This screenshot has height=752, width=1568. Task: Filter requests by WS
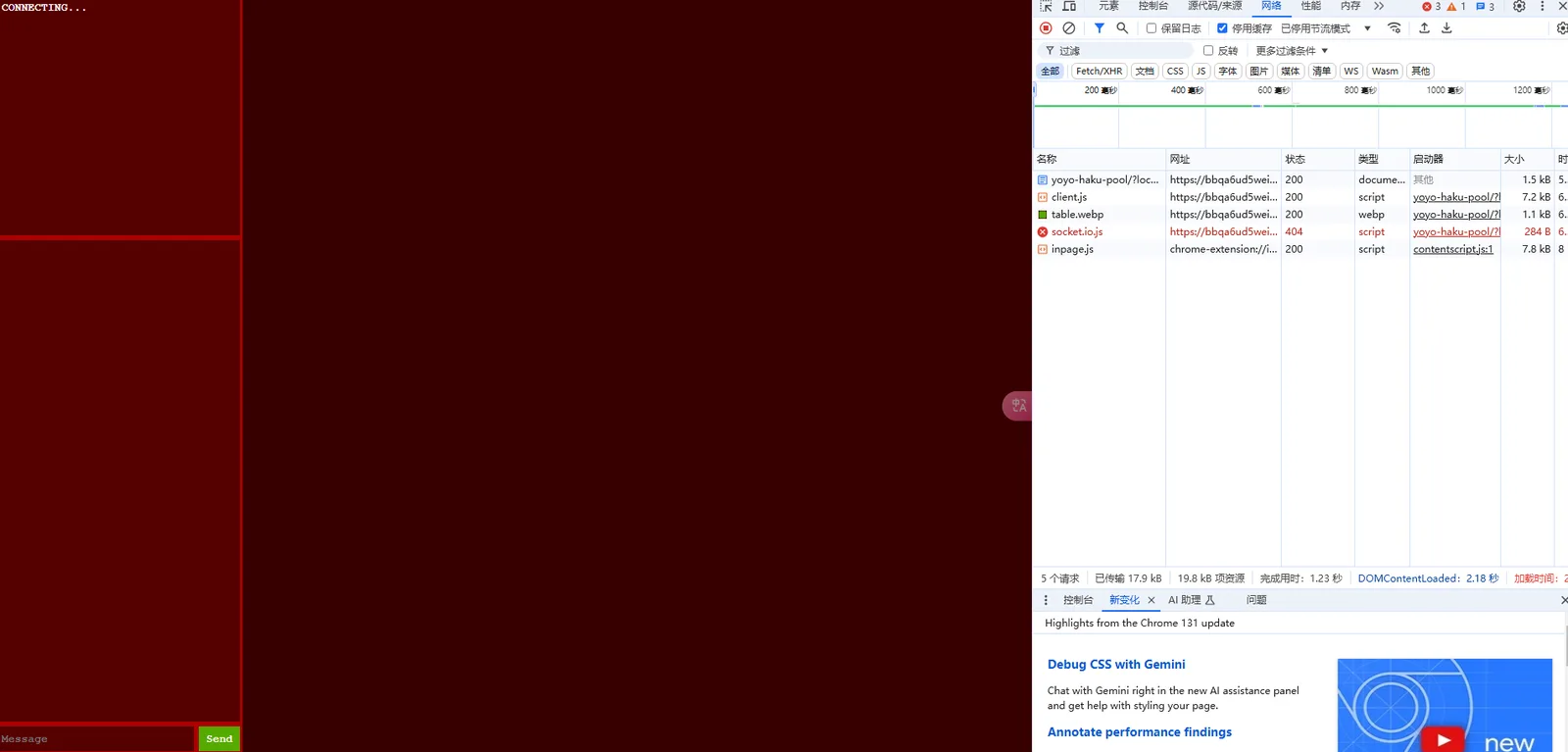tap(1351, 72)
